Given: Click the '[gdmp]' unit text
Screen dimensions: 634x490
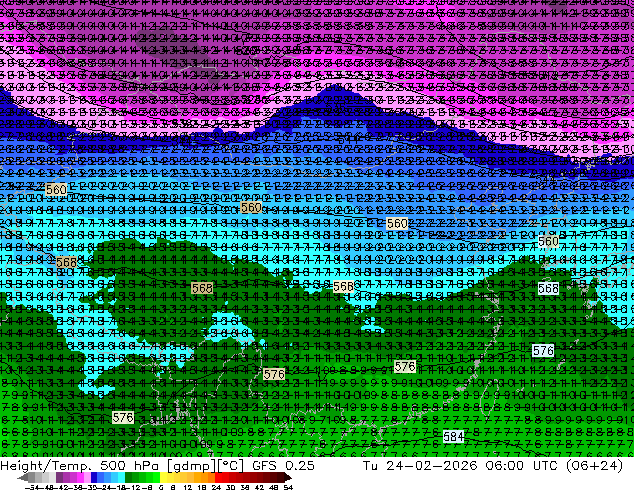Looking at the screenshot, I should click(x=191, y=466).
